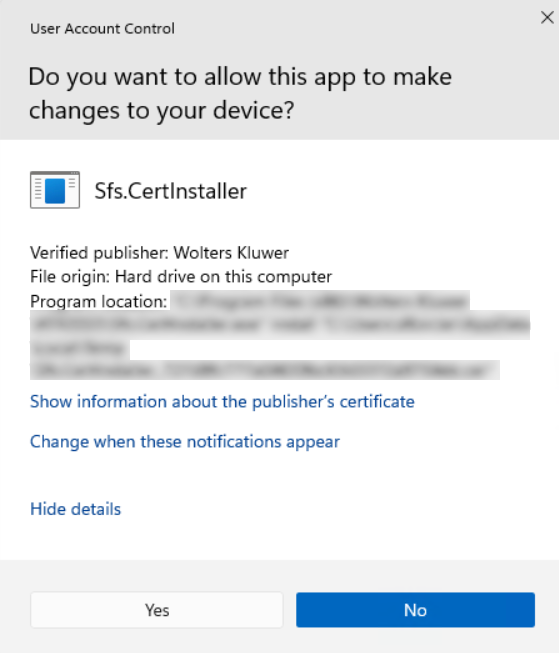Click the word 'certificate' in the publisher link
Viewport: 559px width, 653px height.
[x=377, y=401]
